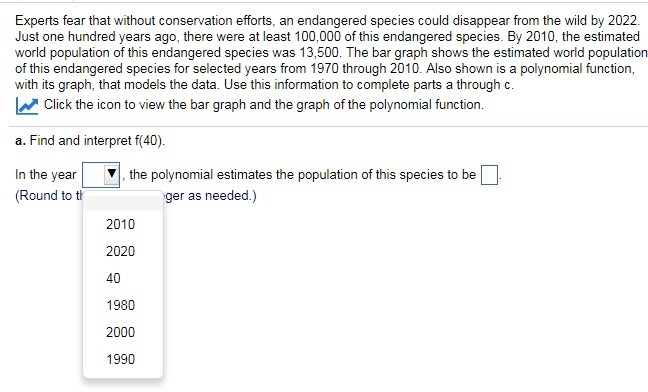Image resolution: width=648 pixels, height=392 pixels.
Task: Choose the 2000 option
Action: 120,332
